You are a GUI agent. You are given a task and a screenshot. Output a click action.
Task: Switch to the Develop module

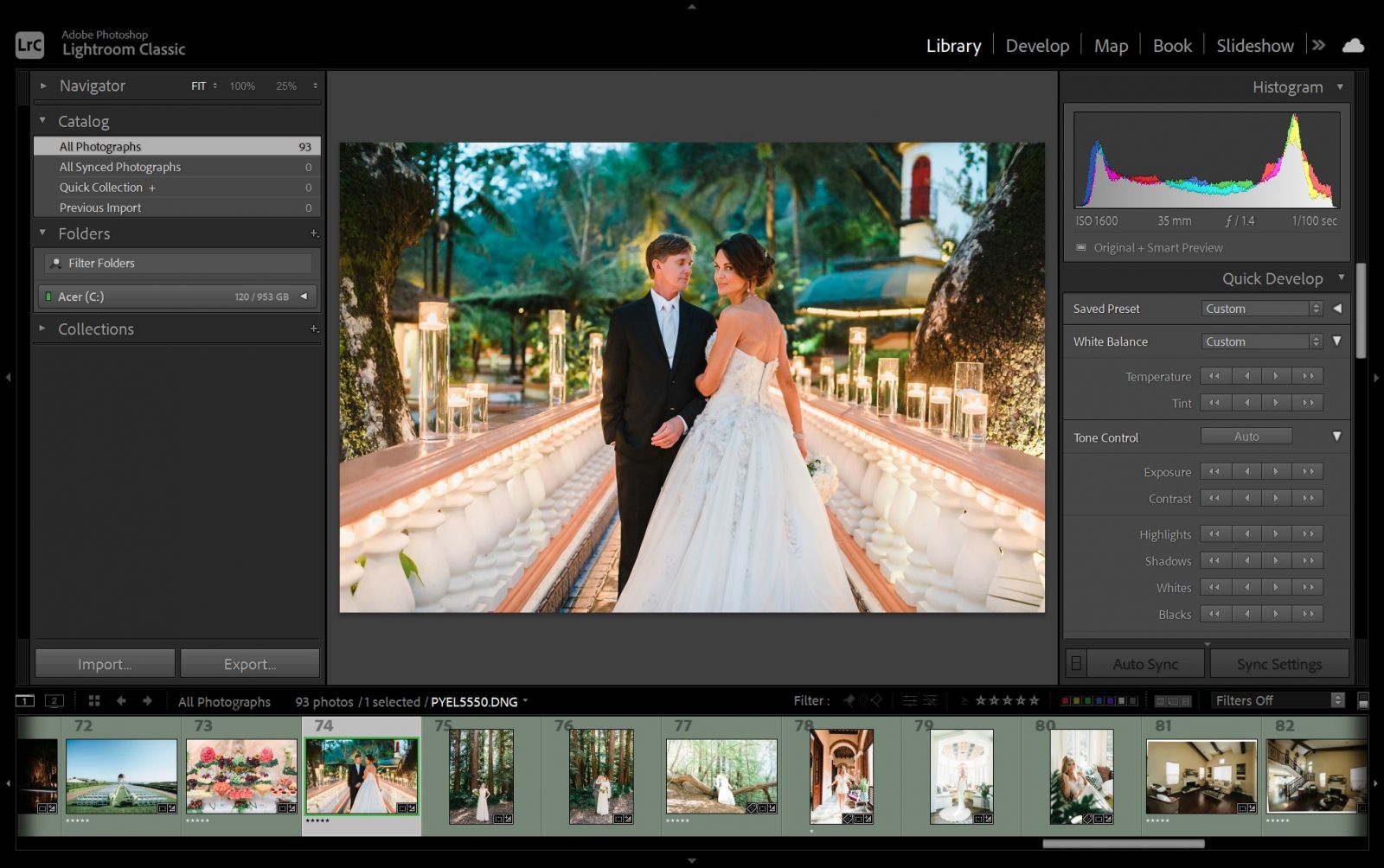coord(1037,45)
